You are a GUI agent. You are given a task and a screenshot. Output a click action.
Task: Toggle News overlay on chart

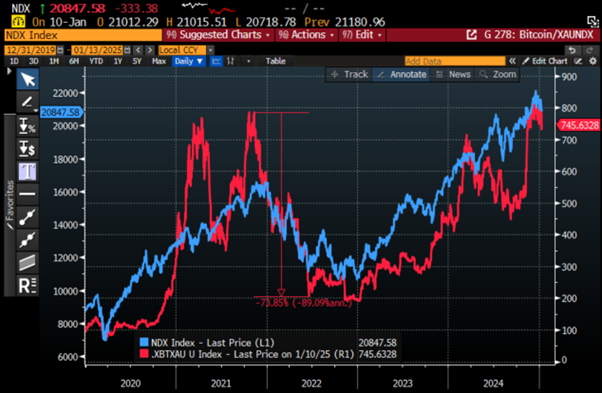point(453,74)
